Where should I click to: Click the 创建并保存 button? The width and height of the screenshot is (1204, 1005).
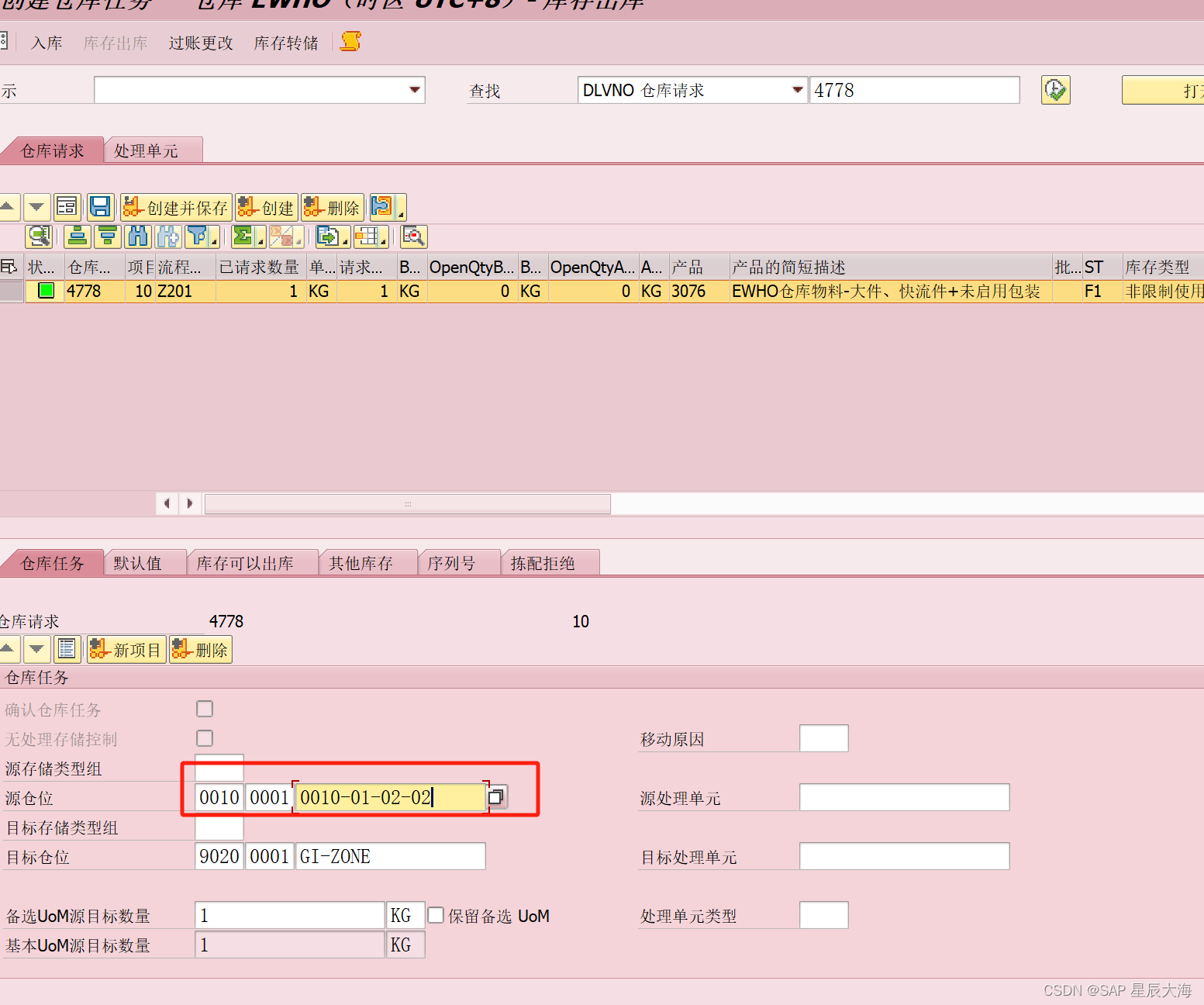176,207
